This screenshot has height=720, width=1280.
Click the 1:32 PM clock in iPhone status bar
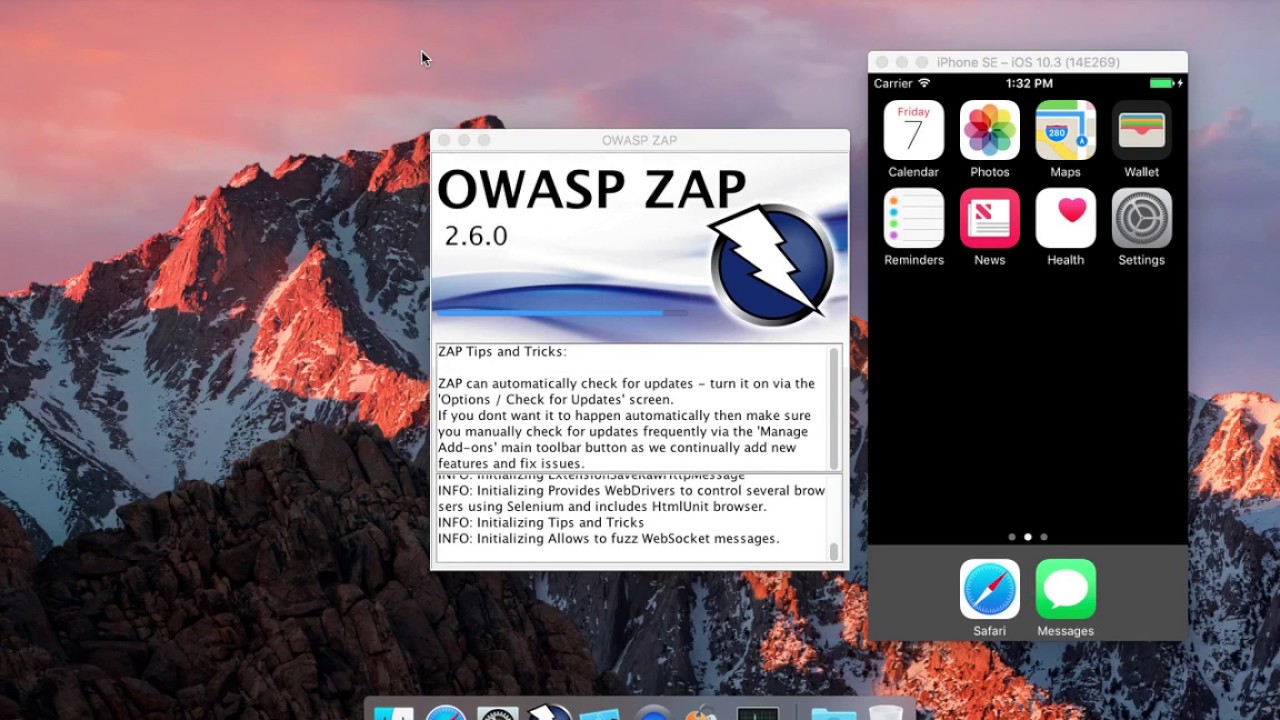point(1029,83)
